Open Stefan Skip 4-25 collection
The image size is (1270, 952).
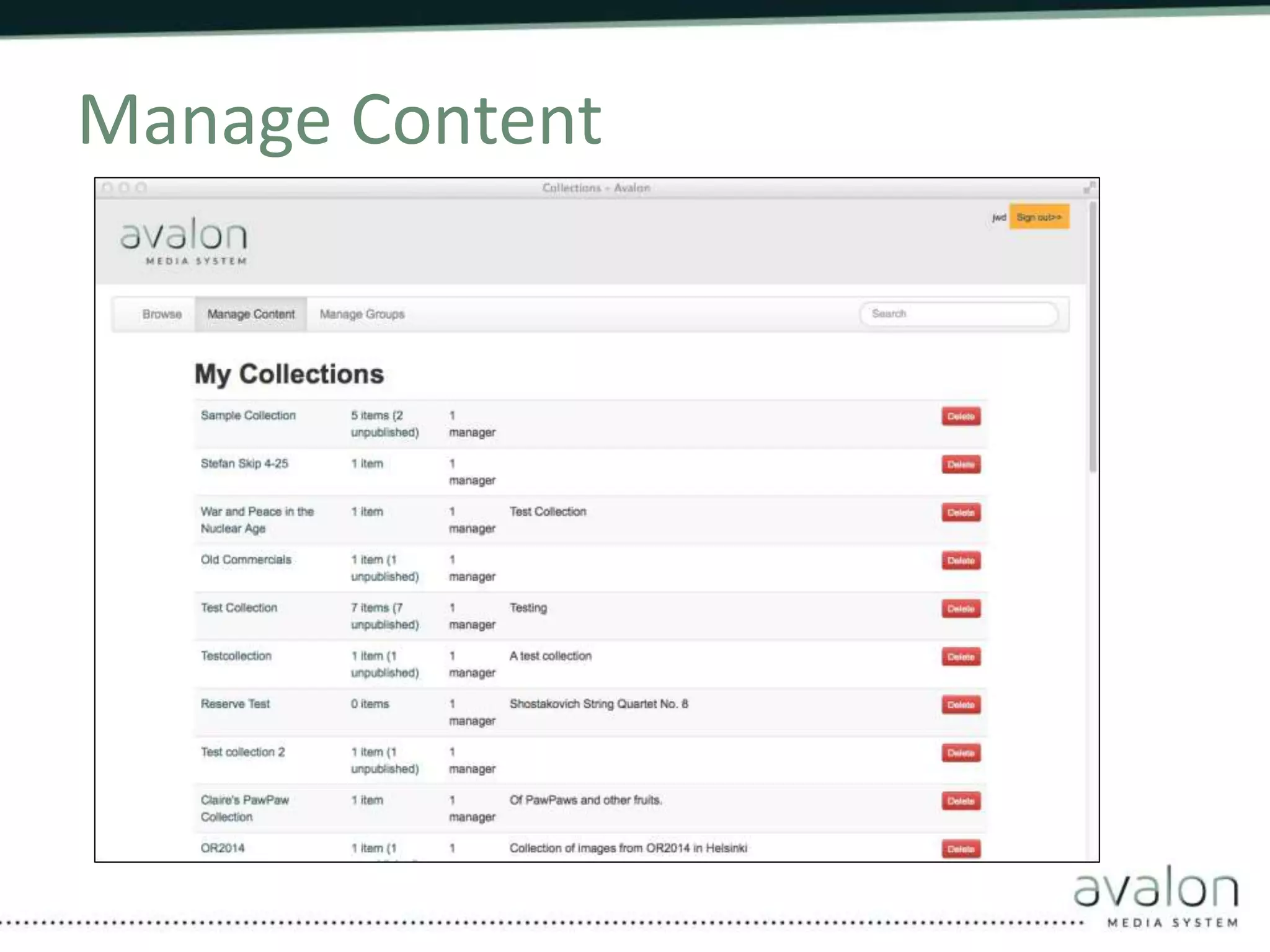(x=244, y=464)
